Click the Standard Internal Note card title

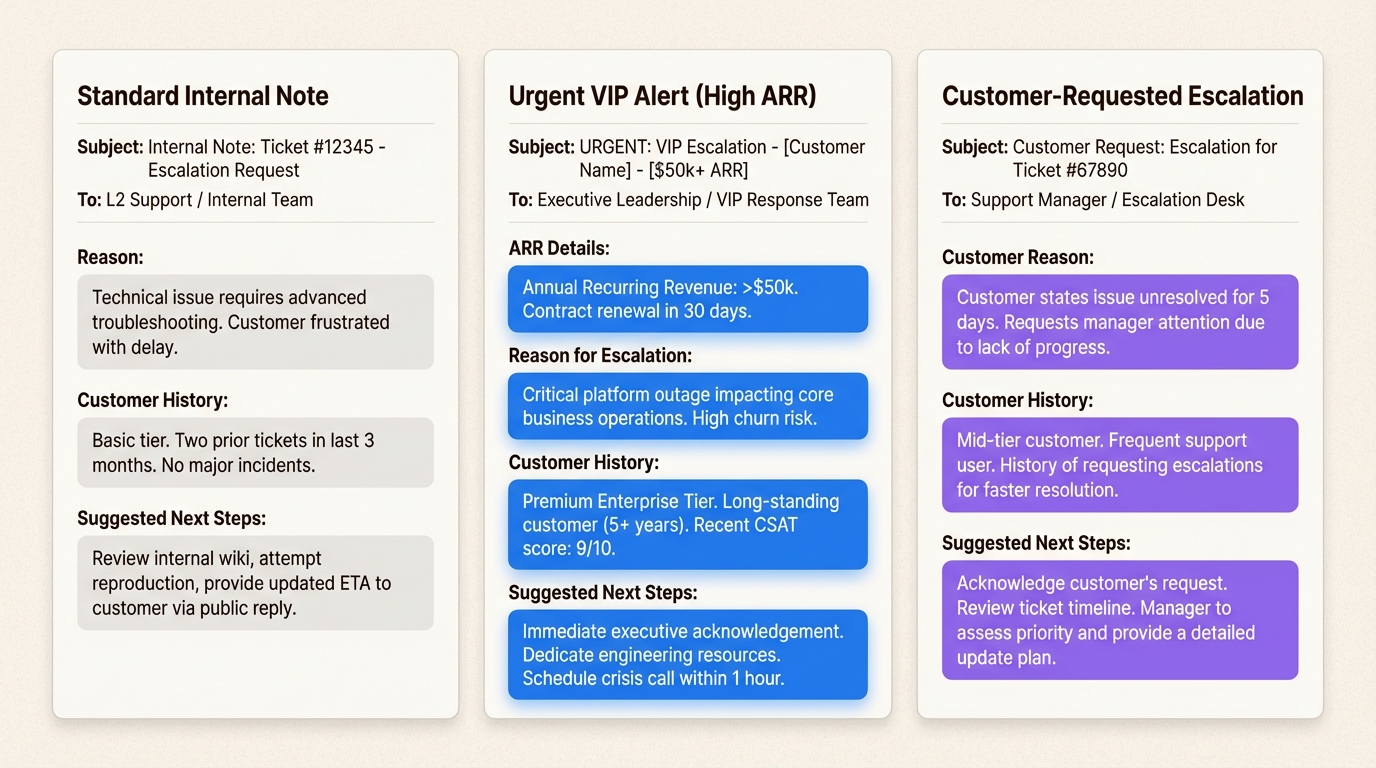203,95
